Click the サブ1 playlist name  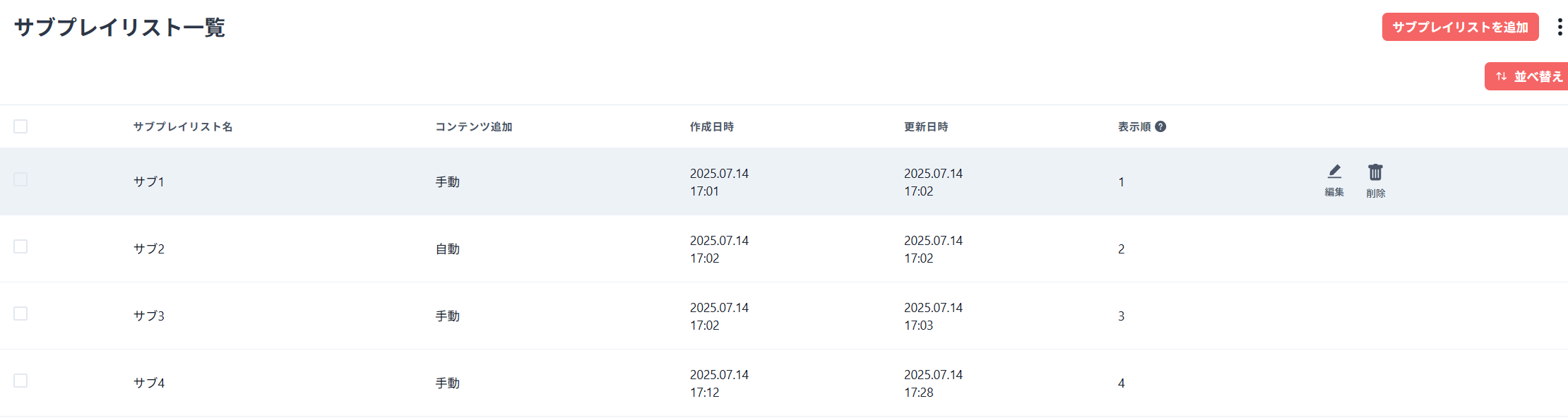point(149,181)
